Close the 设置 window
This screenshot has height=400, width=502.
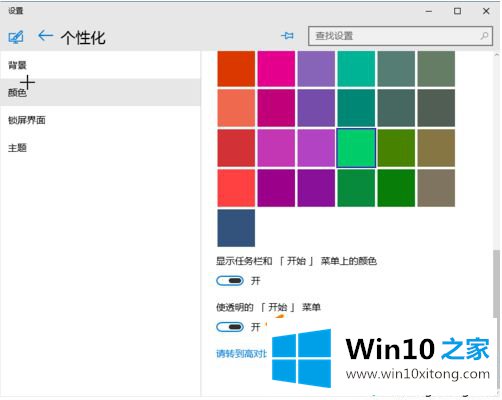tap(486, 11)
